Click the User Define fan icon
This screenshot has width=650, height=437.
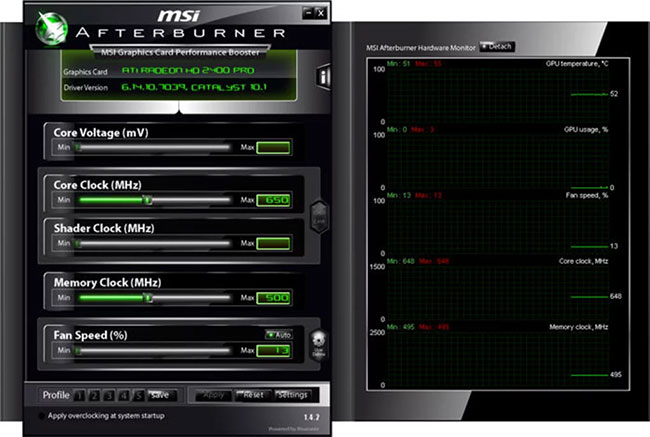click(318, 345)
